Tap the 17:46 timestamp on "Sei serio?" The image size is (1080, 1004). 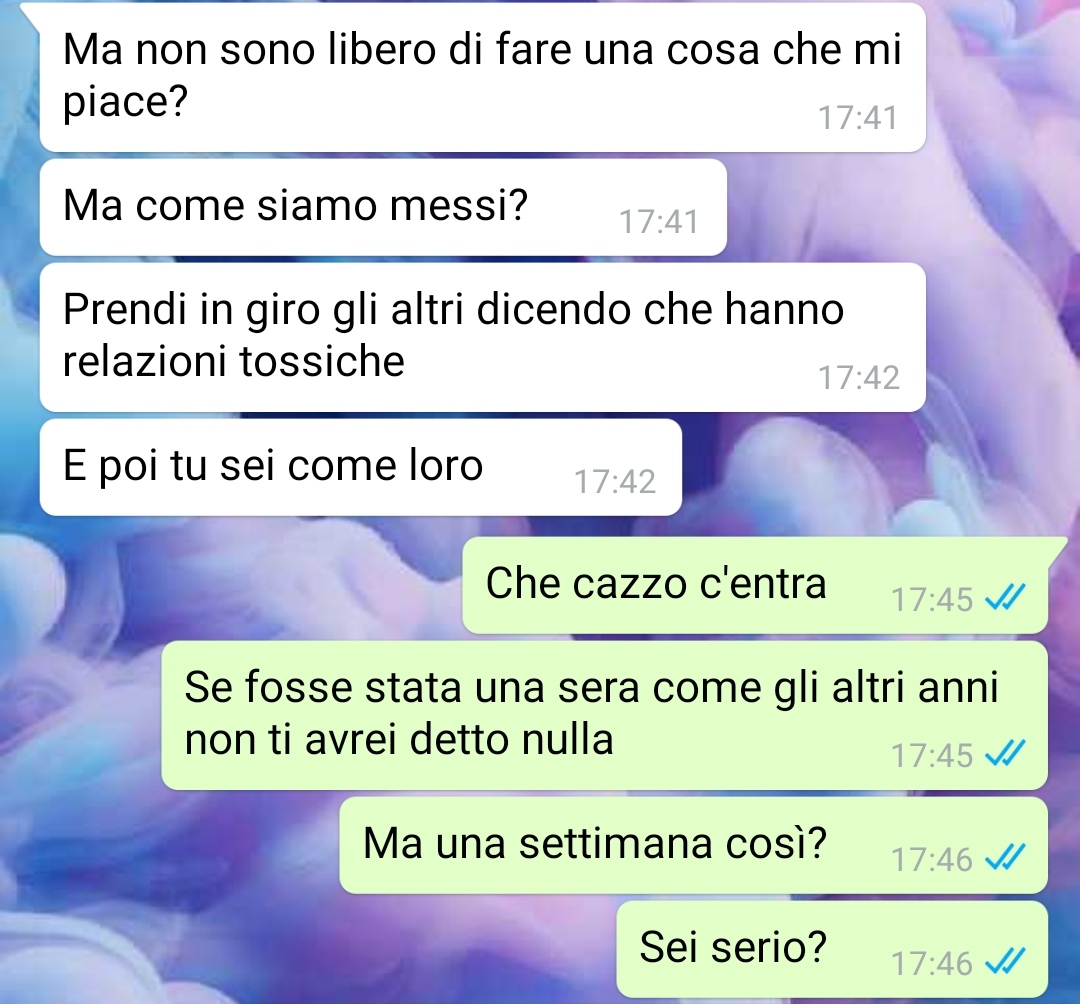click(x=932, y=963)
